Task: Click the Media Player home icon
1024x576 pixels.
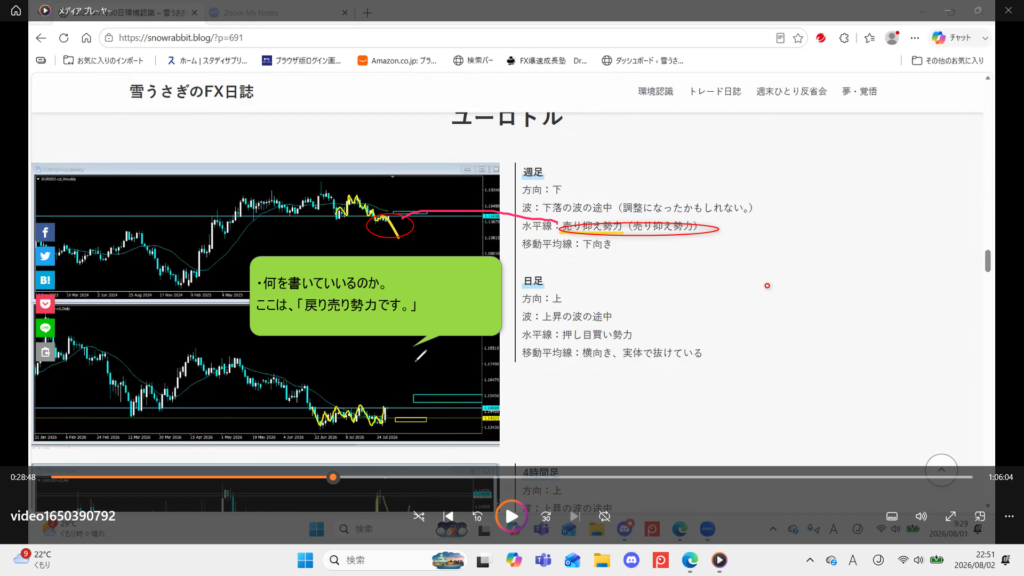Action: [x=16, y=10]
